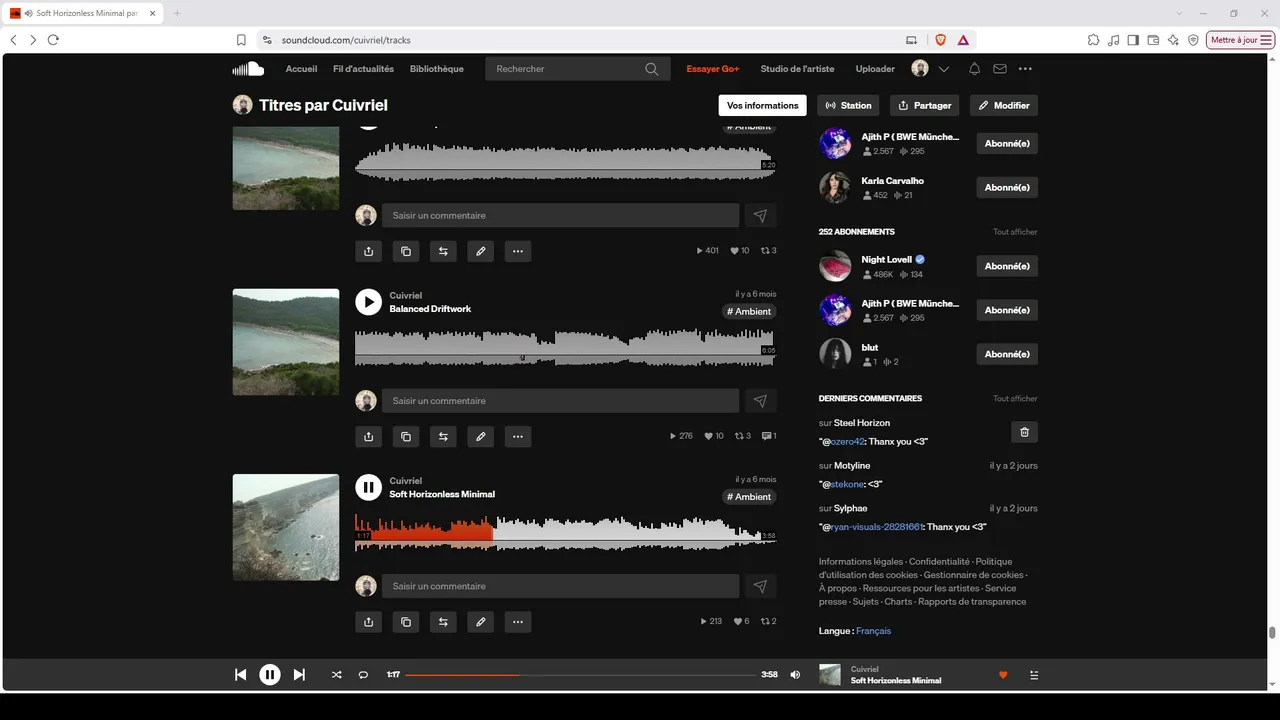This screenshot has height=720, width=1280.
Task: Open more options for Soft Horizonless Minimal
Action: point(518,622)
